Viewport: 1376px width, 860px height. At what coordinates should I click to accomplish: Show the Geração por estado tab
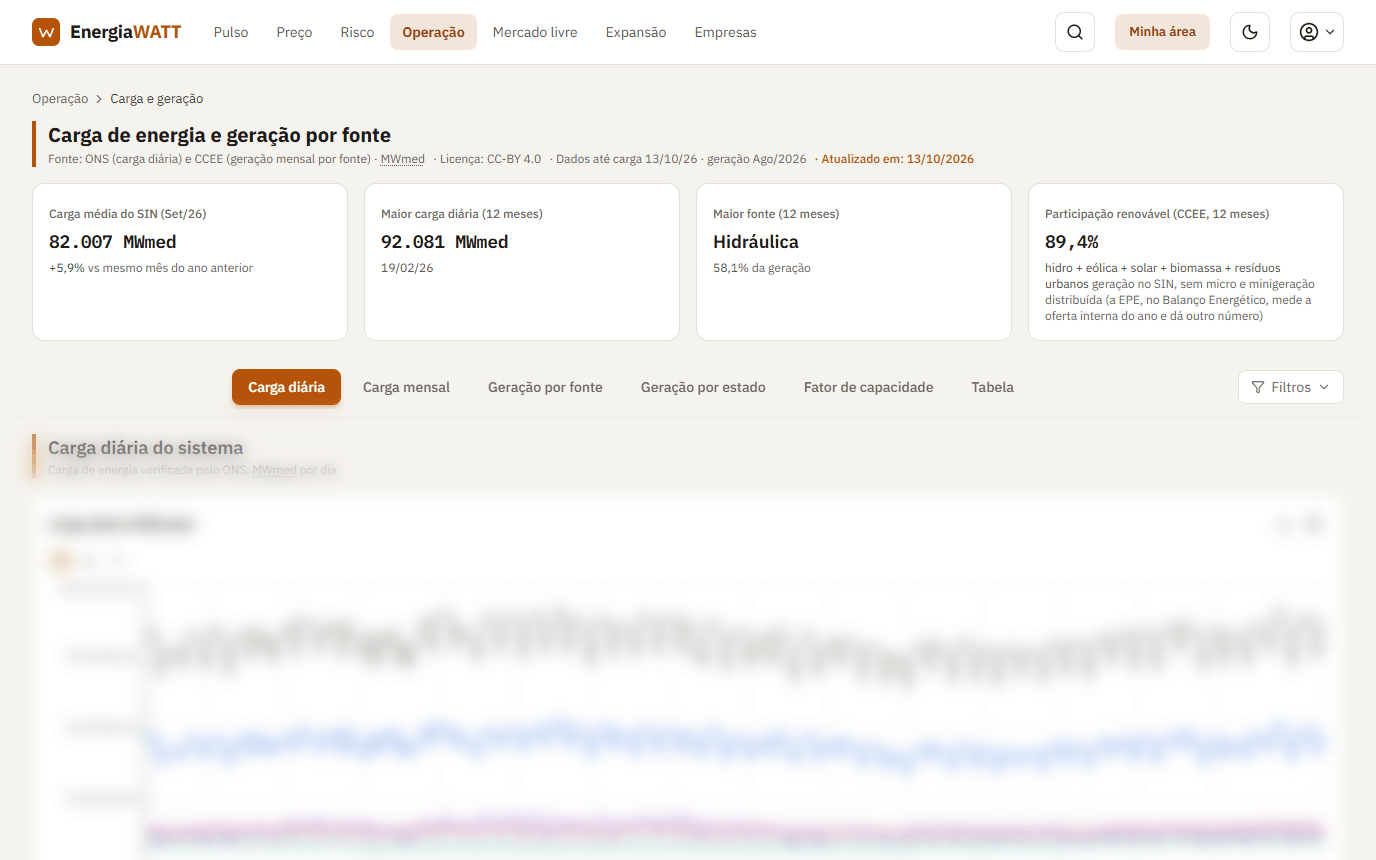(703, 387)
